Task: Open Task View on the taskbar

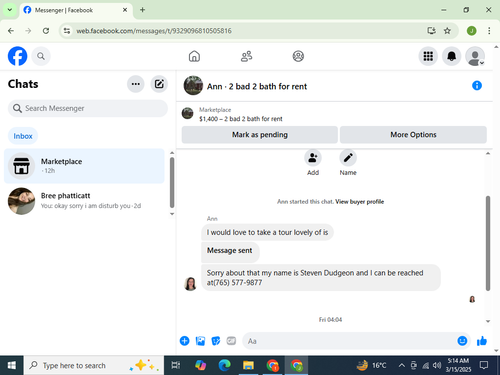Action: [x=176, y=365]
